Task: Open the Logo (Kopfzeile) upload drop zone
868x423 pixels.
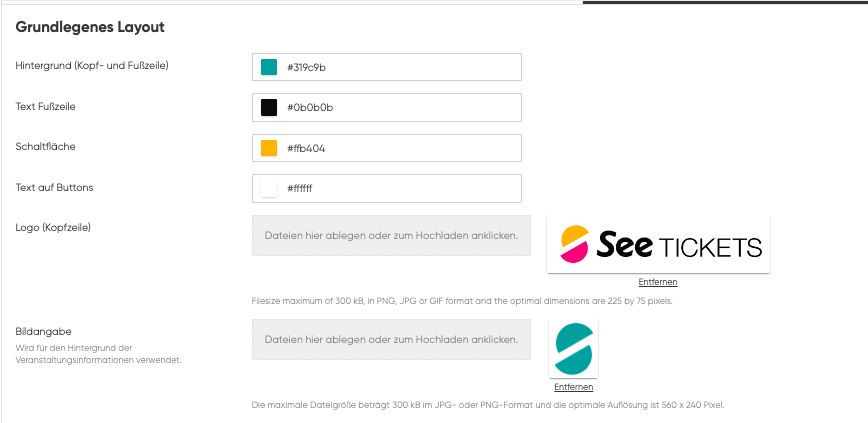Action: [x=391, y=235]
